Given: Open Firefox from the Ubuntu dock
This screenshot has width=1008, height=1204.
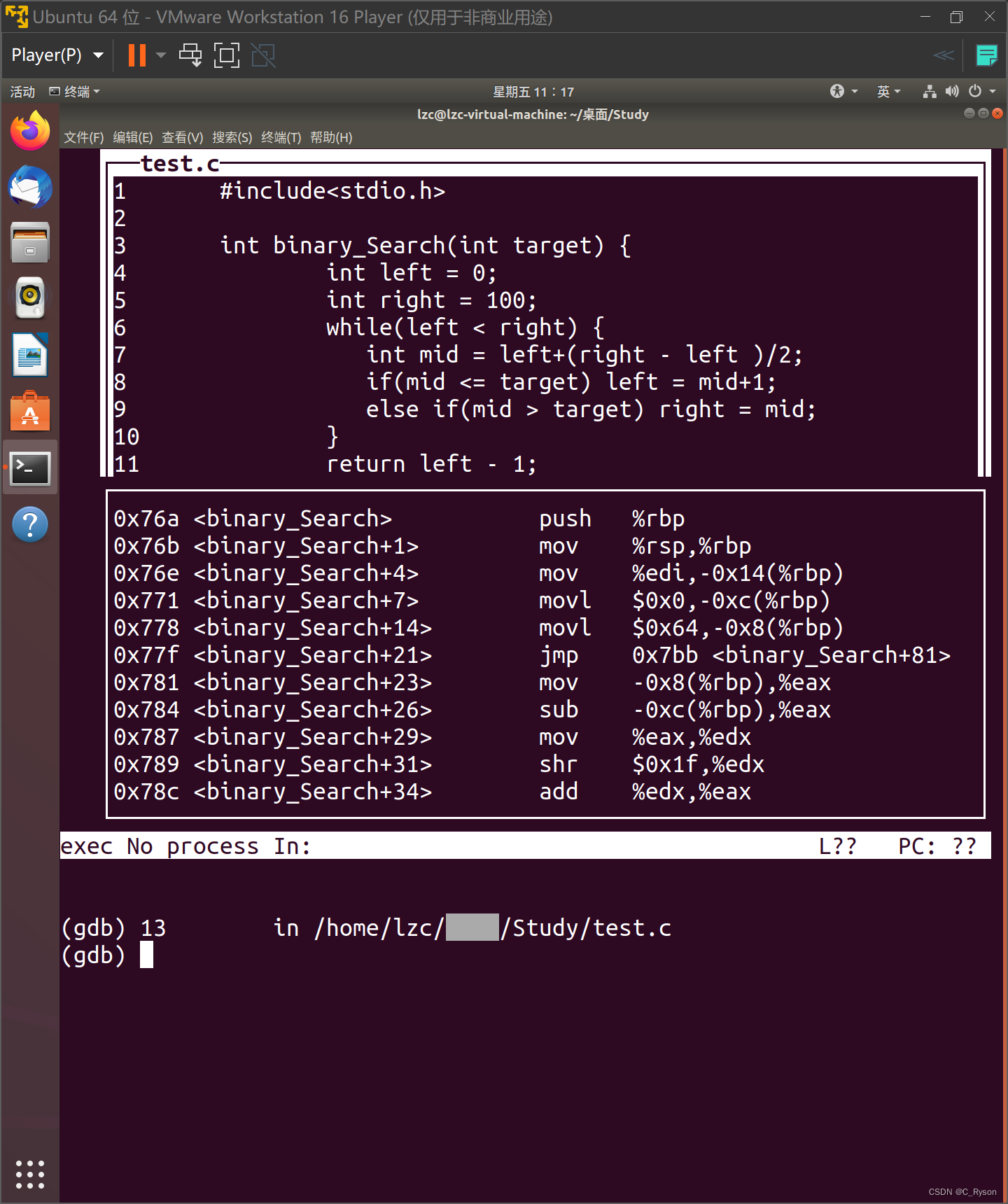Looking at the screenshot, I should [x=30, y=131].
